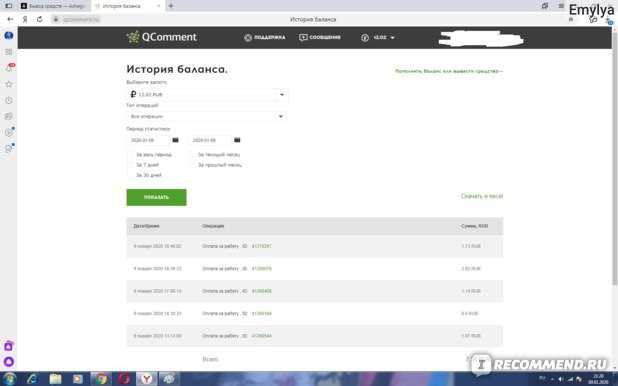The image size is (618, 386).
Task: Go back in the browser
Action: pos(10,19)
